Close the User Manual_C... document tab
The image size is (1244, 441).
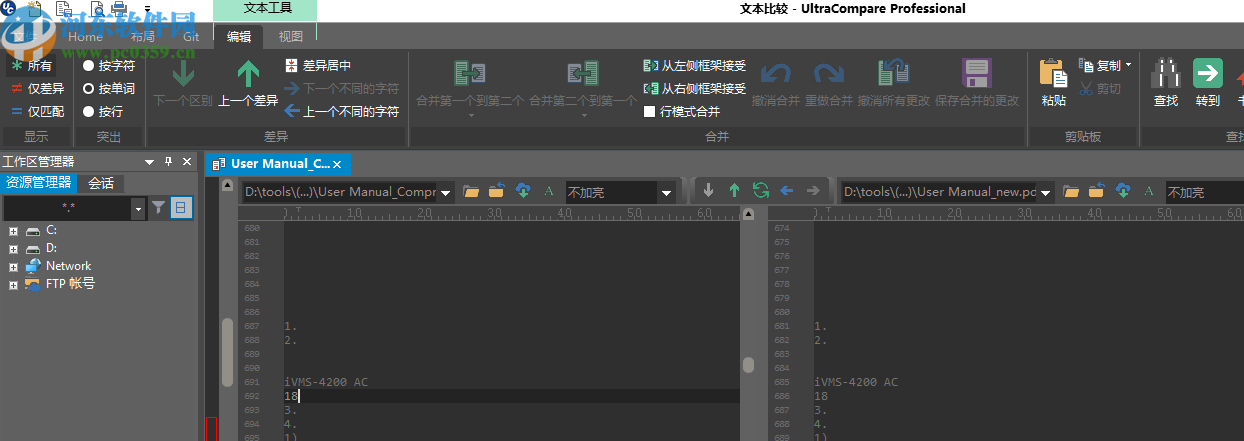[337, 164]
